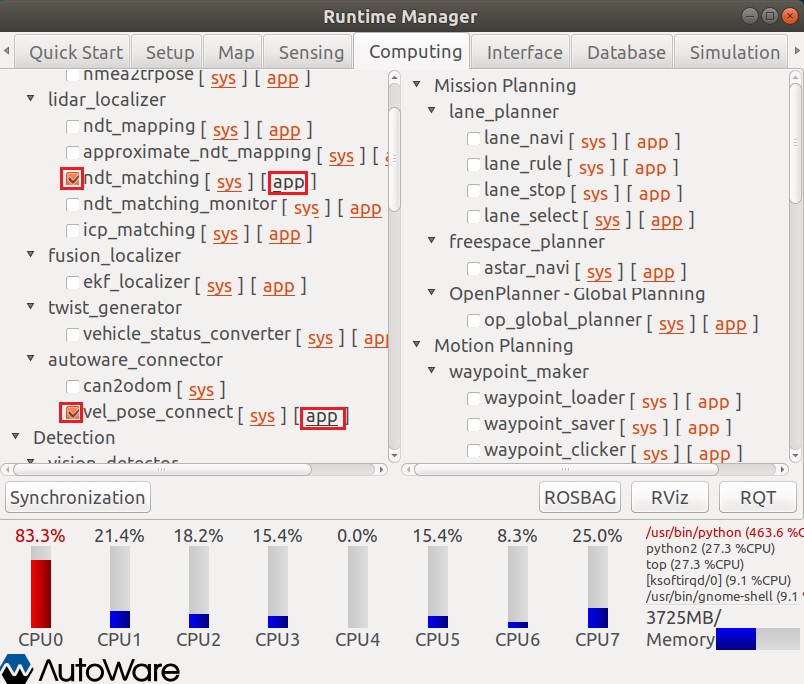Enable the ndt_mapping checkbox

[x=72, y=126]
